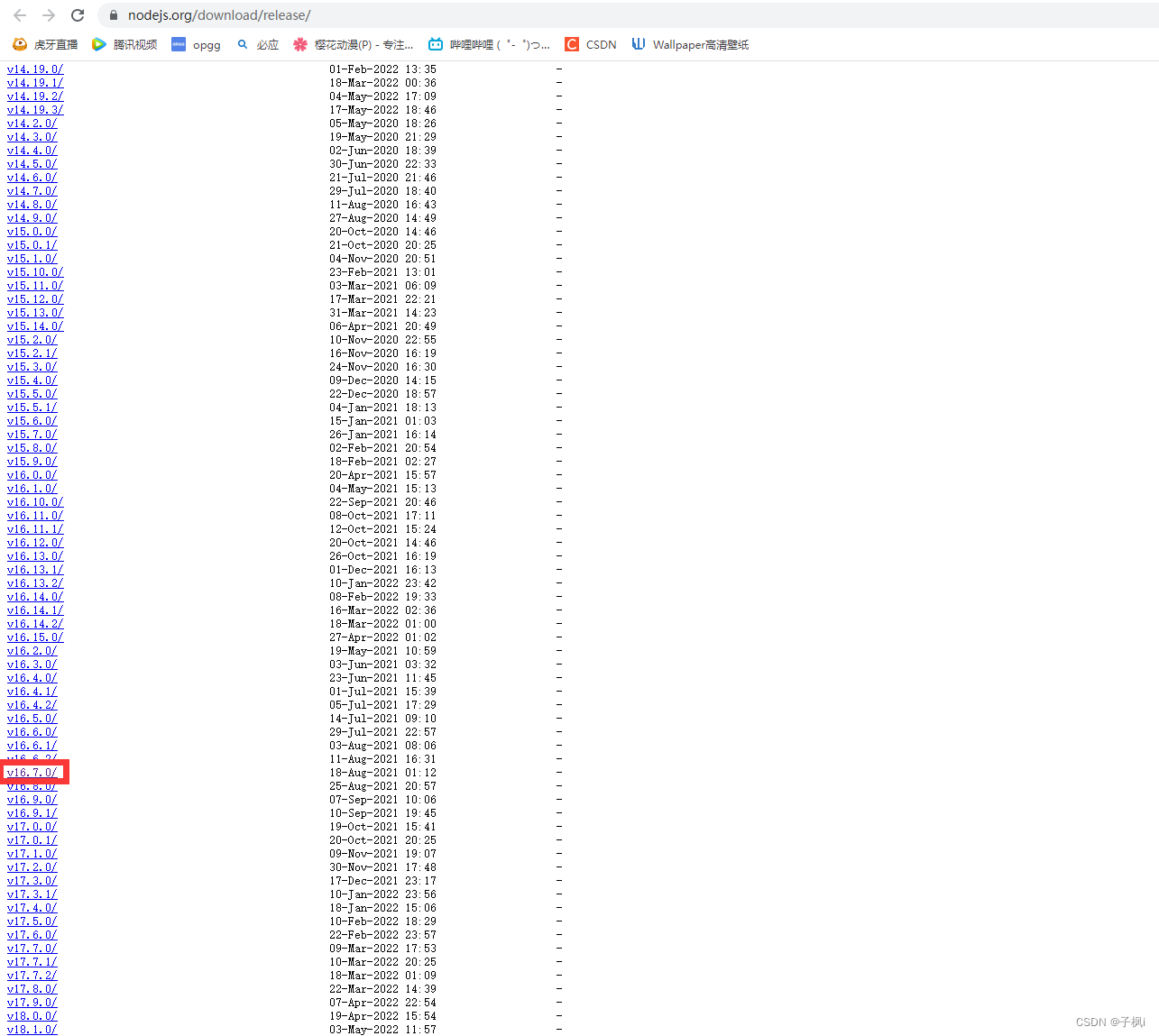Open the 必应 search bookmark

point(258,44)
